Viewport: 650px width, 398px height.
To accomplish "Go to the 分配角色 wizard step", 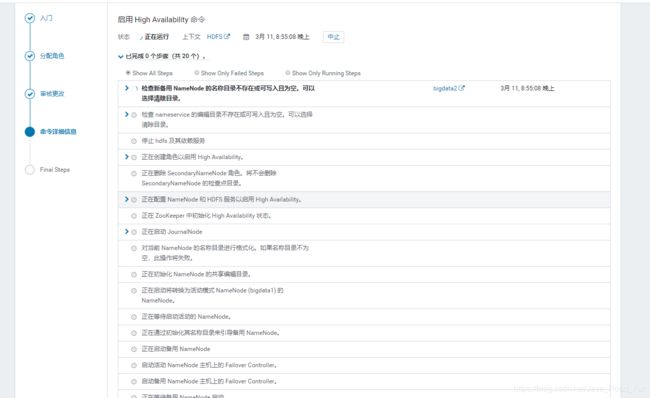I will 52,56.
